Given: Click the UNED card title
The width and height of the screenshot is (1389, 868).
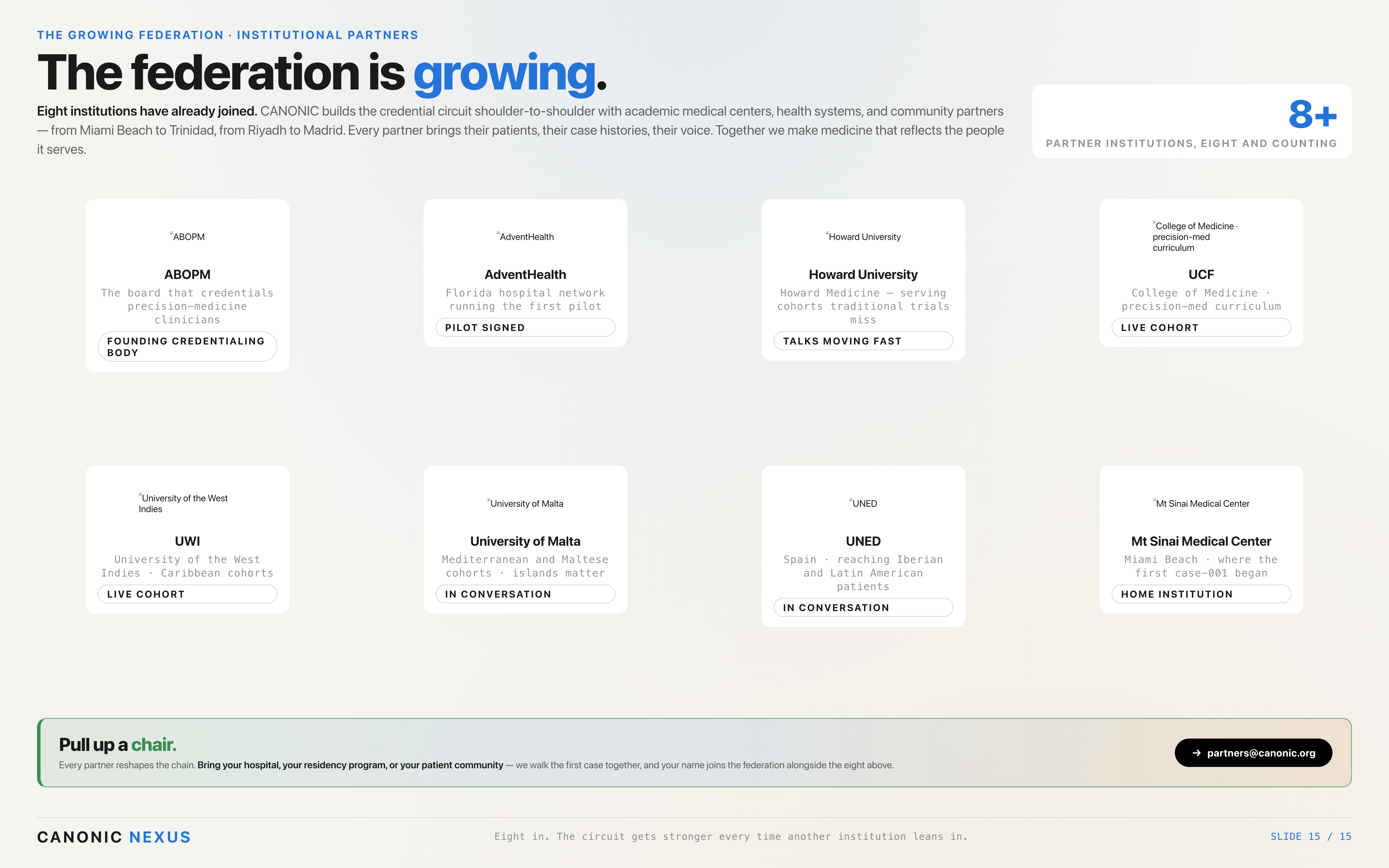Looking at the screenshot, I should click(x=863, y=541).
